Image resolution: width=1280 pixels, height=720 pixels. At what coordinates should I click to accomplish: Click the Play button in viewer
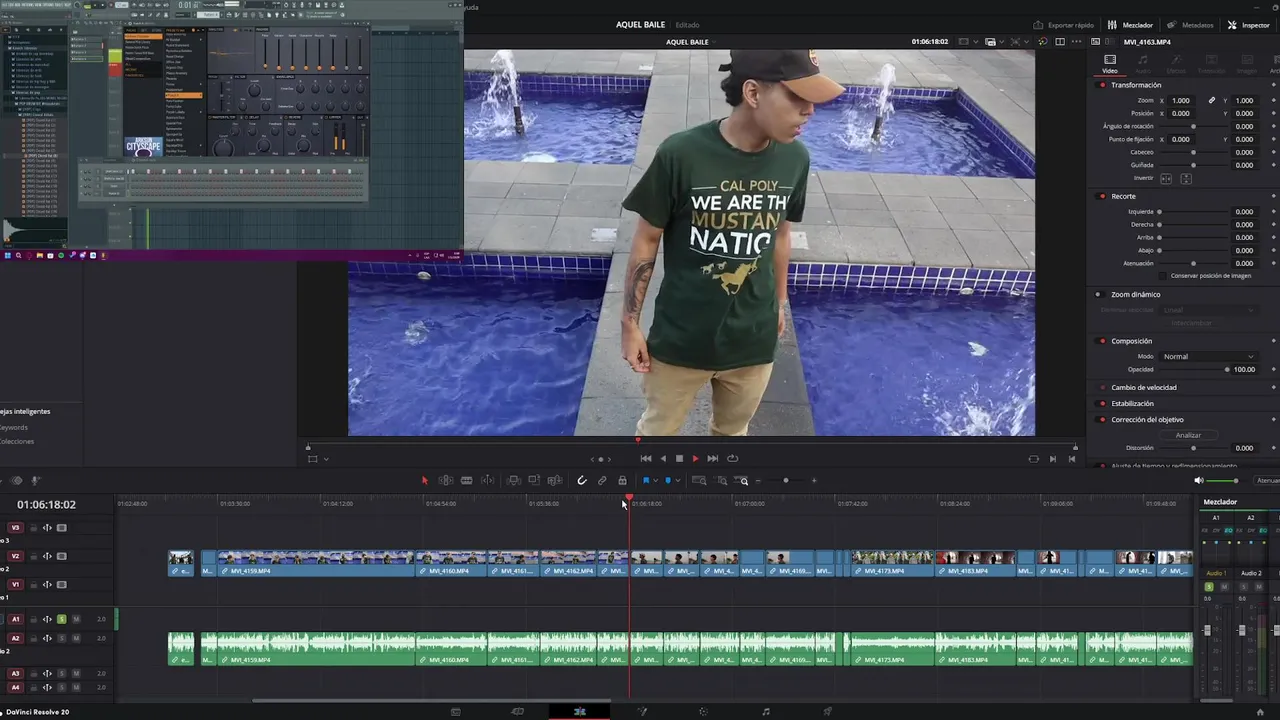point(695,459)
